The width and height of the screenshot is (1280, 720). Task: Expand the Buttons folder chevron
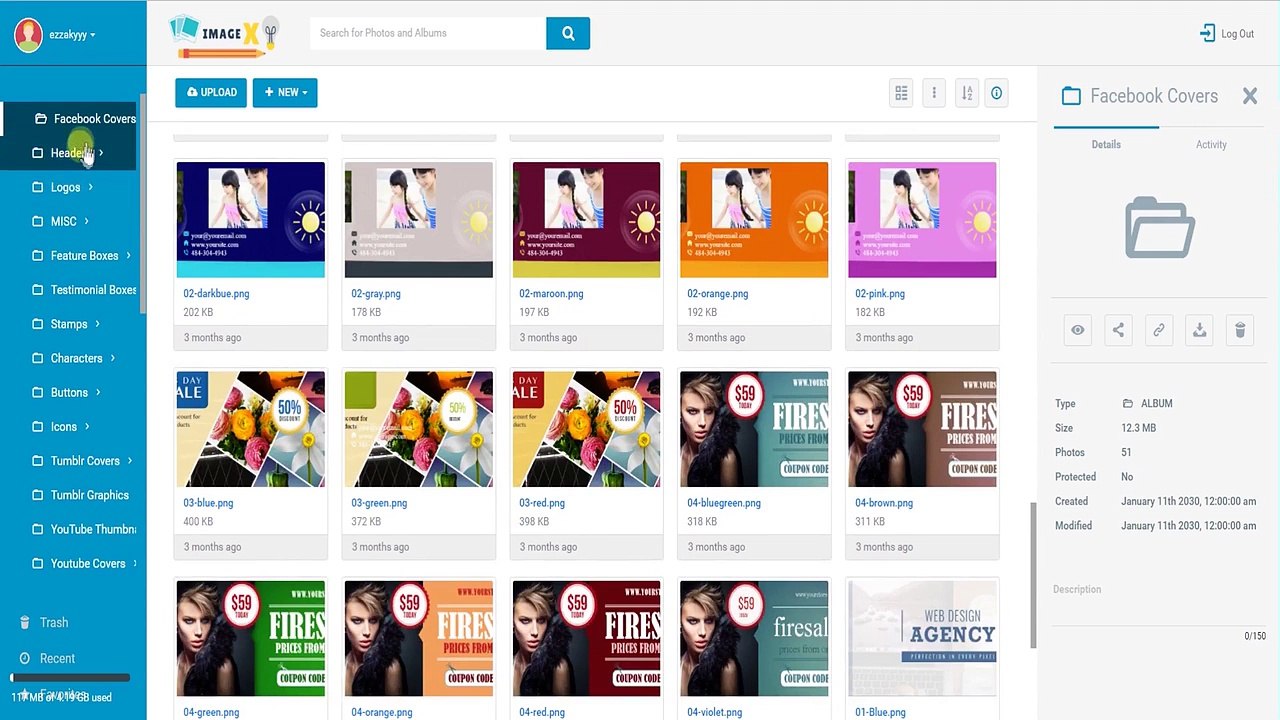[97, 392]
